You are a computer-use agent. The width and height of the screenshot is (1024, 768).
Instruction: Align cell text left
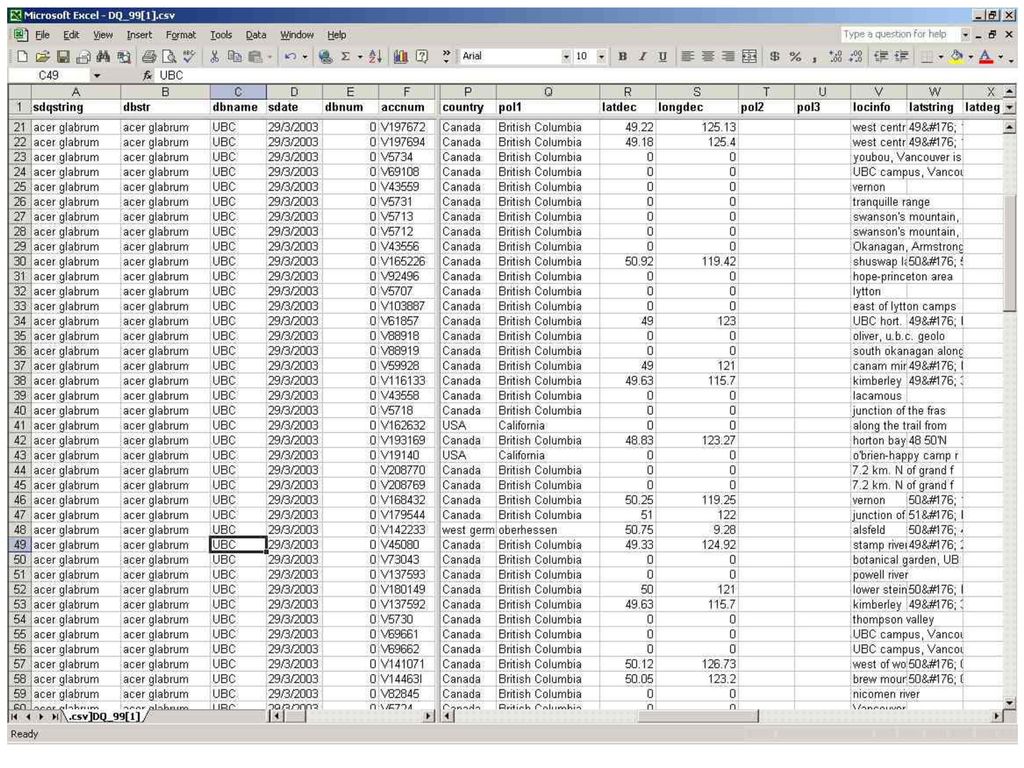coord(688,57)
